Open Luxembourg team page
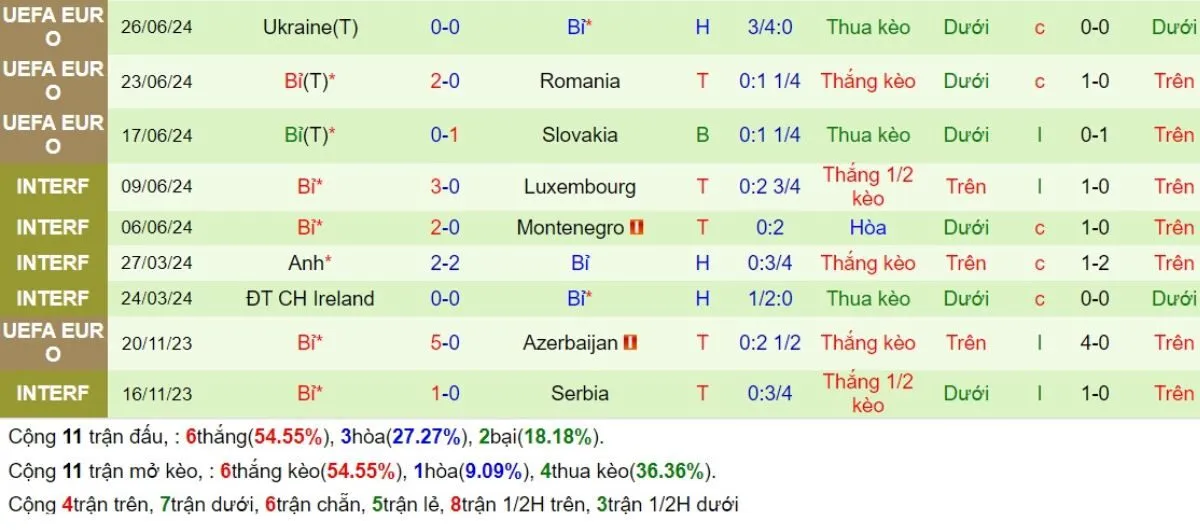Screen dimensions: 1200x530 coord(580,186)
